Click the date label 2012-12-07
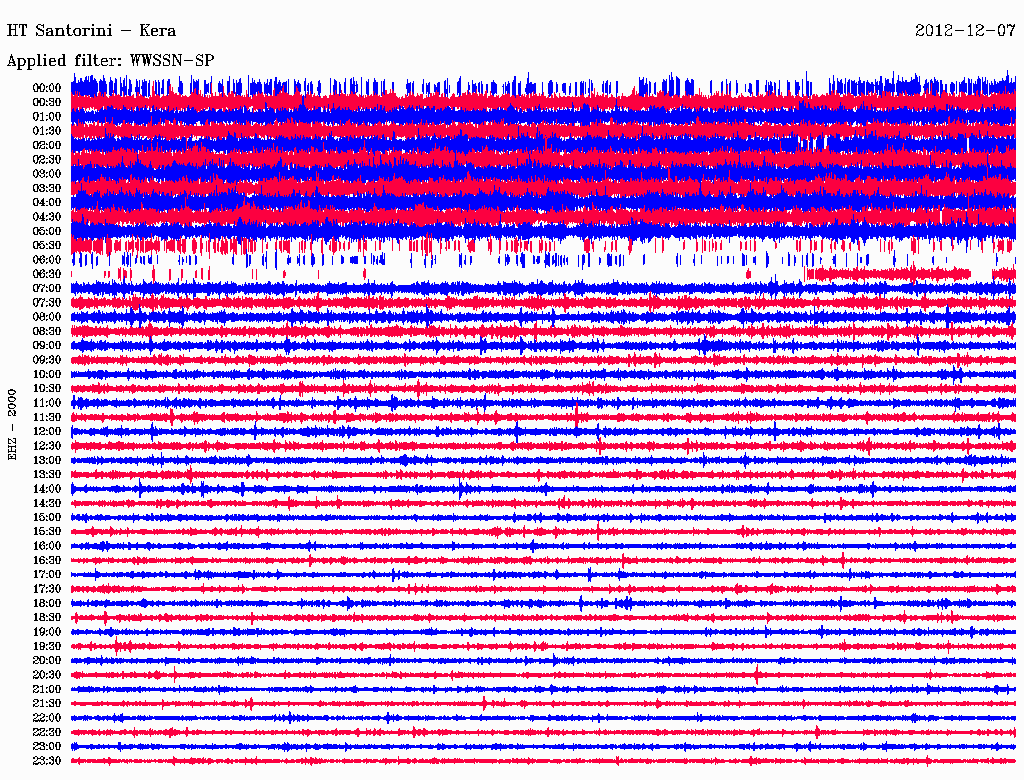This screenshot has width=1024, height=780. click(965, 31)
